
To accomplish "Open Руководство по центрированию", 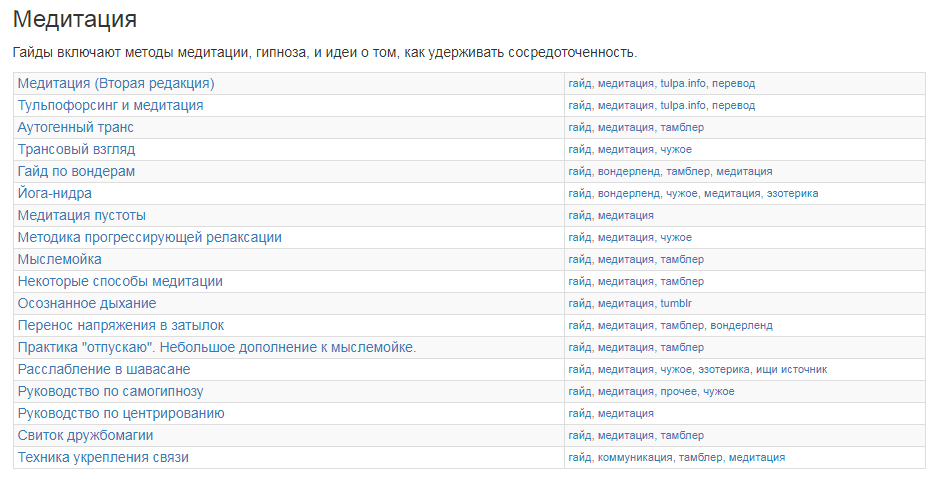I will pyautogui.click(x=121, y=414).
